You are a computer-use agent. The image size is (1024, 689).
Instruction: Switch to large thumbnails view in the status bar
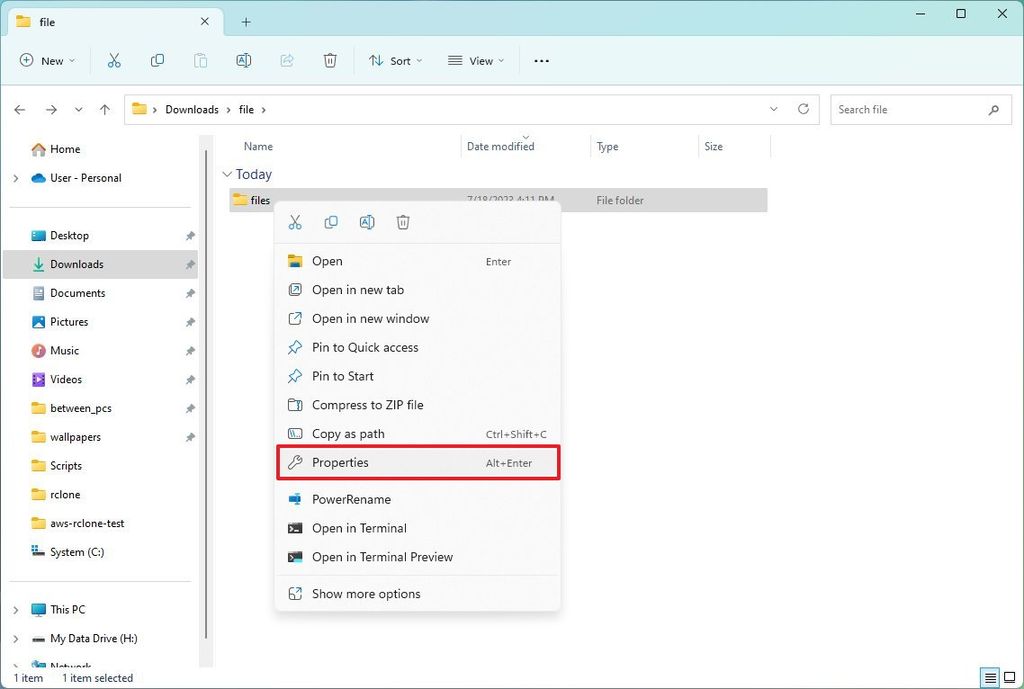pos(1010,678)
